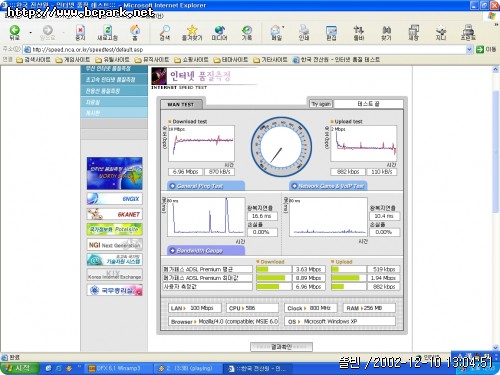The image size is (500, 375).
Task: Click the 6NGIX banner link
Action: (114, 199)
